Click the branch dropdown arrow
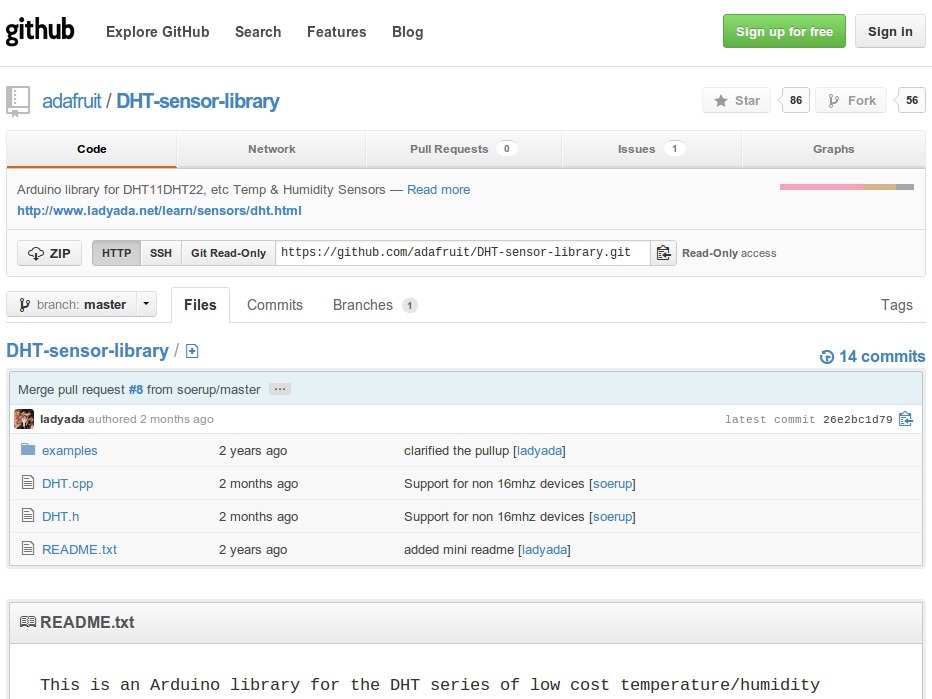932x699 pixels. 146,304
